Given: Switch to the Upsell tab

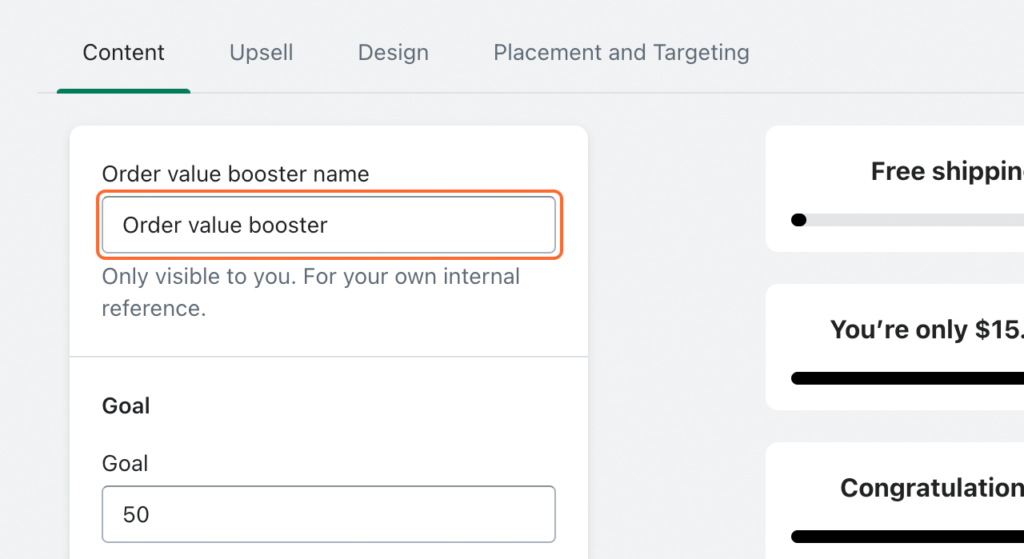Looking at the screenshot, I should pyautogui.click(x=261, y=52).
